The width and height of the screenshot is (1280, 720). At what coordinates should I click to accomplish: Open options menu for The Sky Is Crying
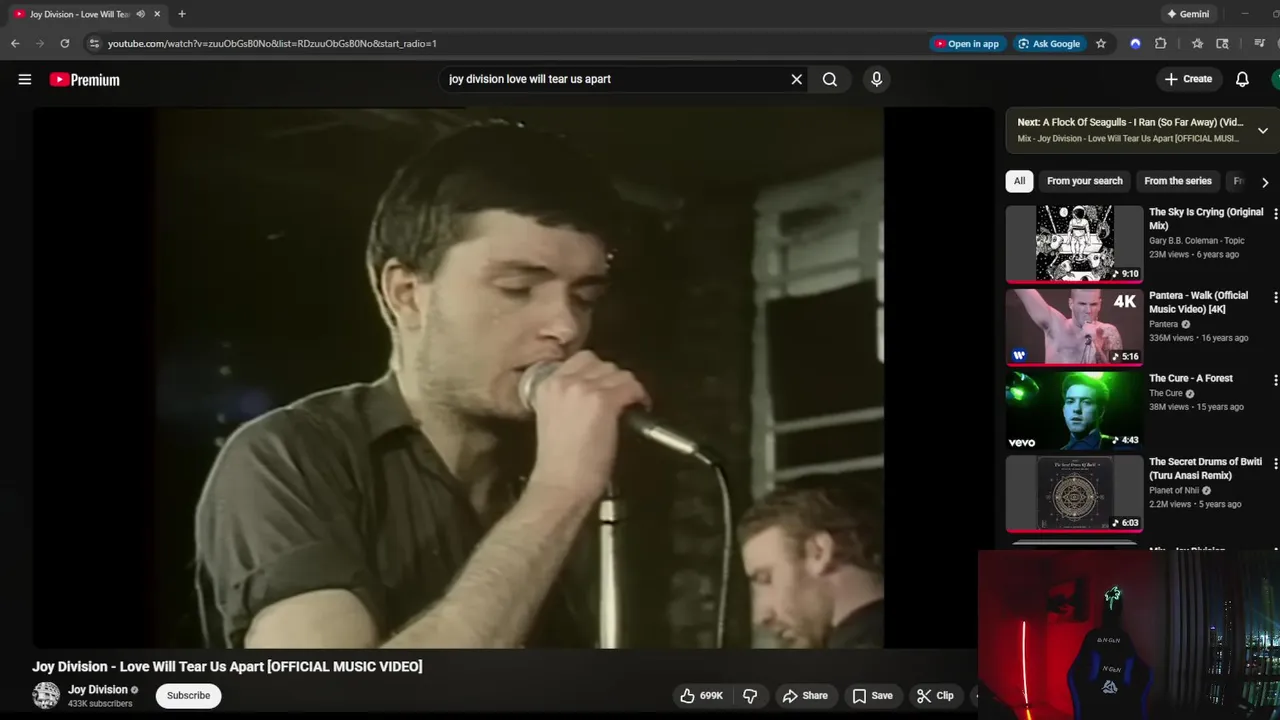pyautogui.click(x=1275, y=214)
